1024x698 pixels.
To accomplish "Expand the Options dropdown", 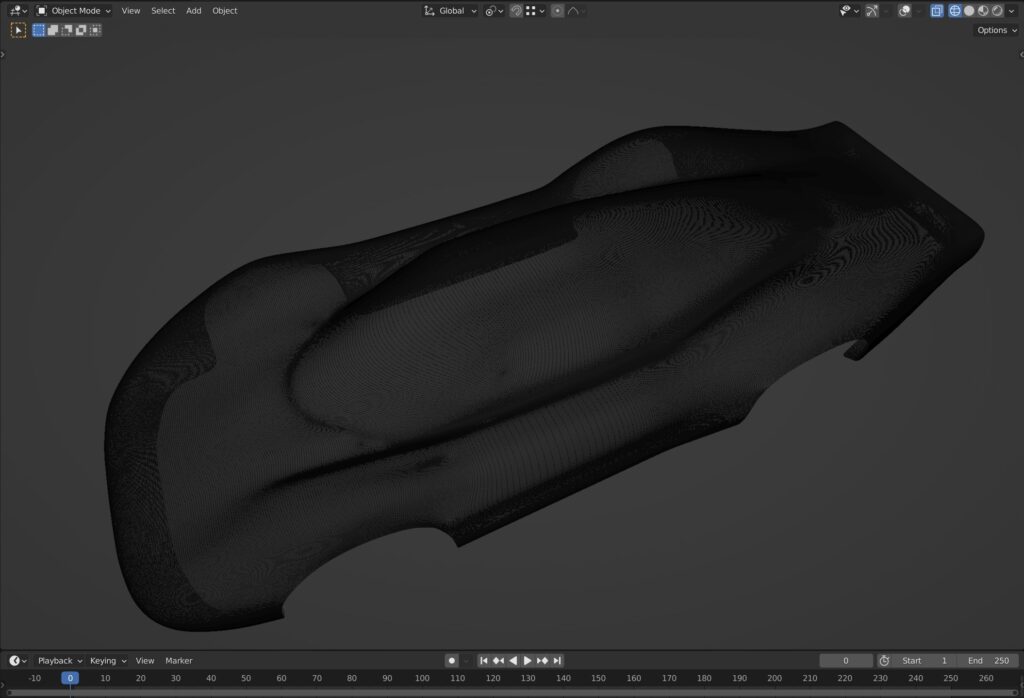I will point(995,30).
